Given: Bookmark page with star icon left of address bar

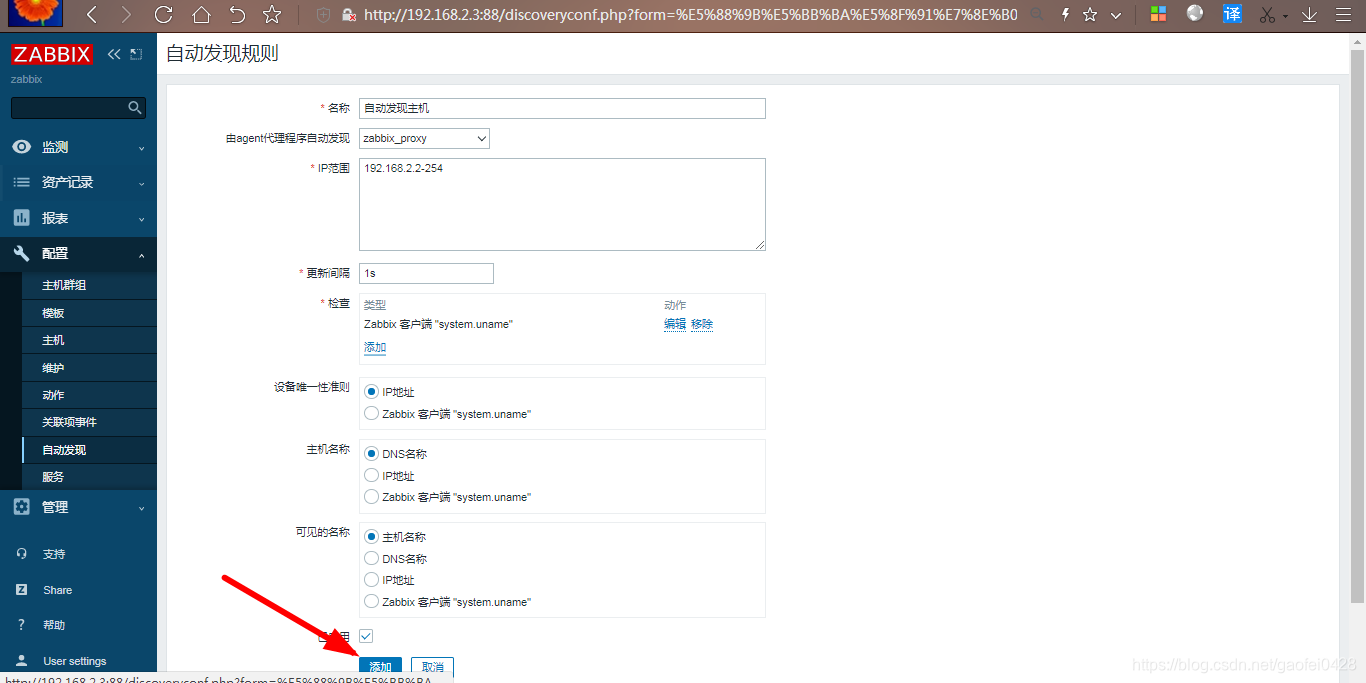Looking at the screenshot, I should [272, 15].
